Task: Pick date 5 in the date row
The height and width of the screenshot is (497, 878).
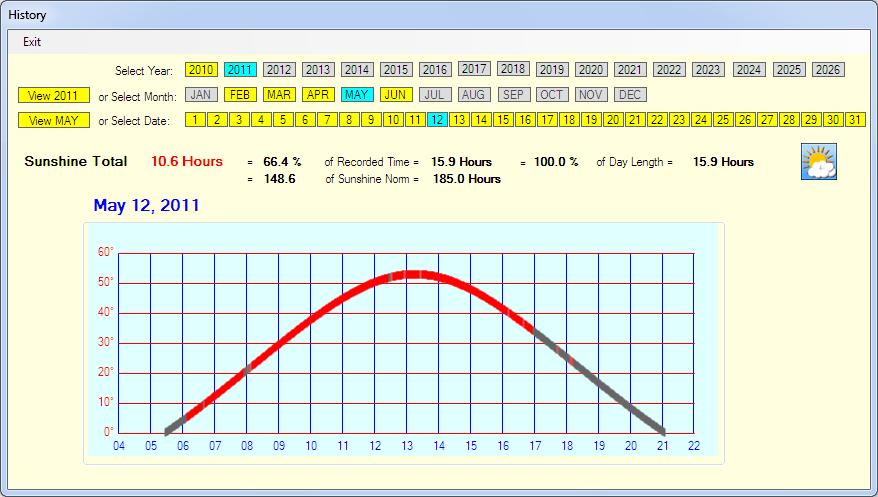Action: click(x=283, y=120)
